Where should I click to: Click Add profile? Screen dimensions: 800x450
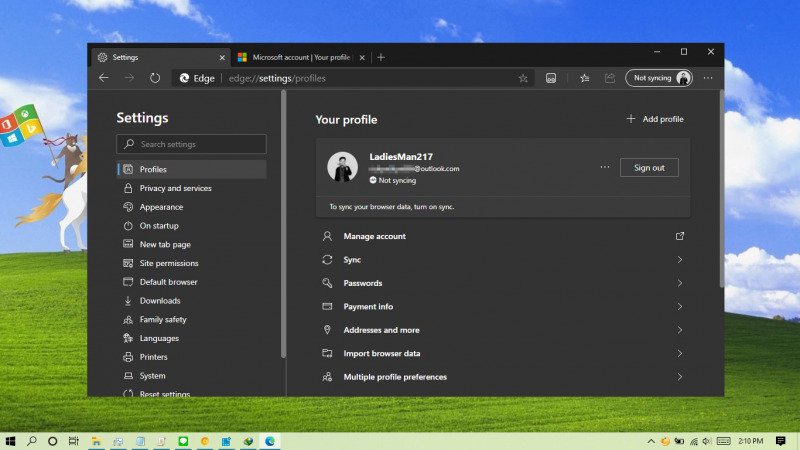click(x=655, y=119)
